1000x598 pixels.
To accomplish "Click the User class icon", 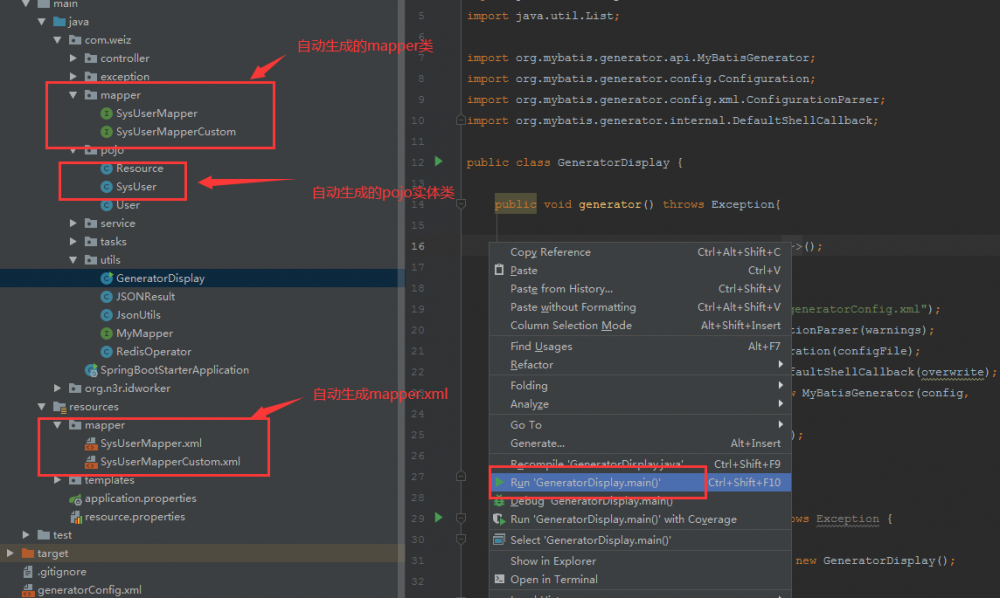I will 107,205.
